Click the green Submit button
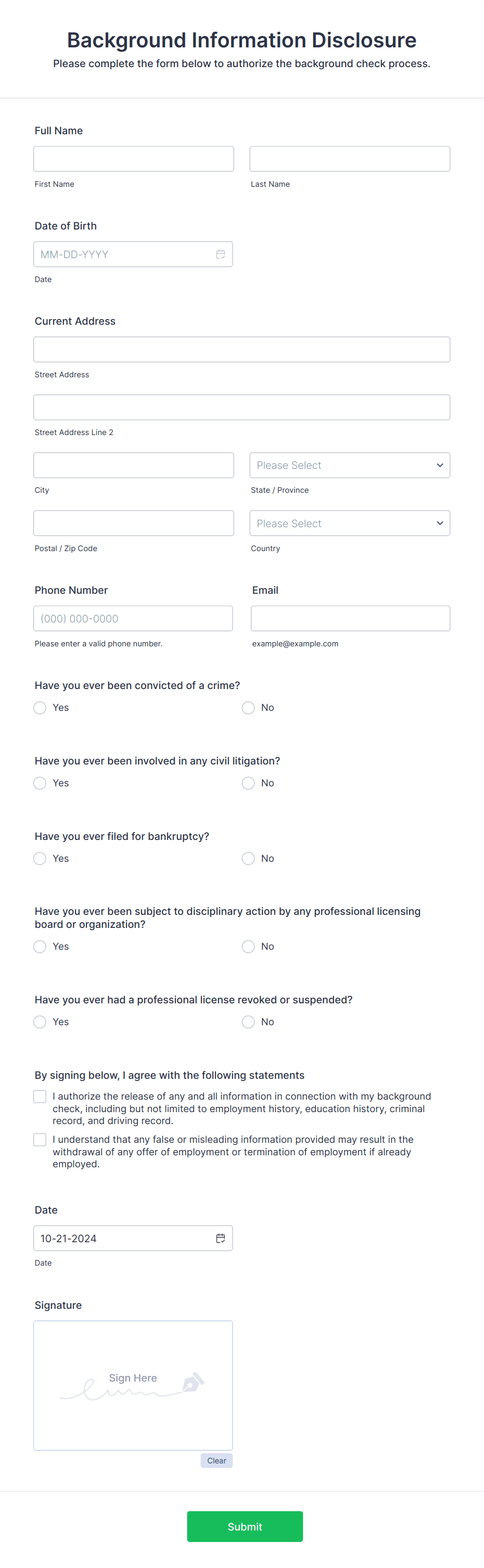The image size is (484, 1568). 245,1526
